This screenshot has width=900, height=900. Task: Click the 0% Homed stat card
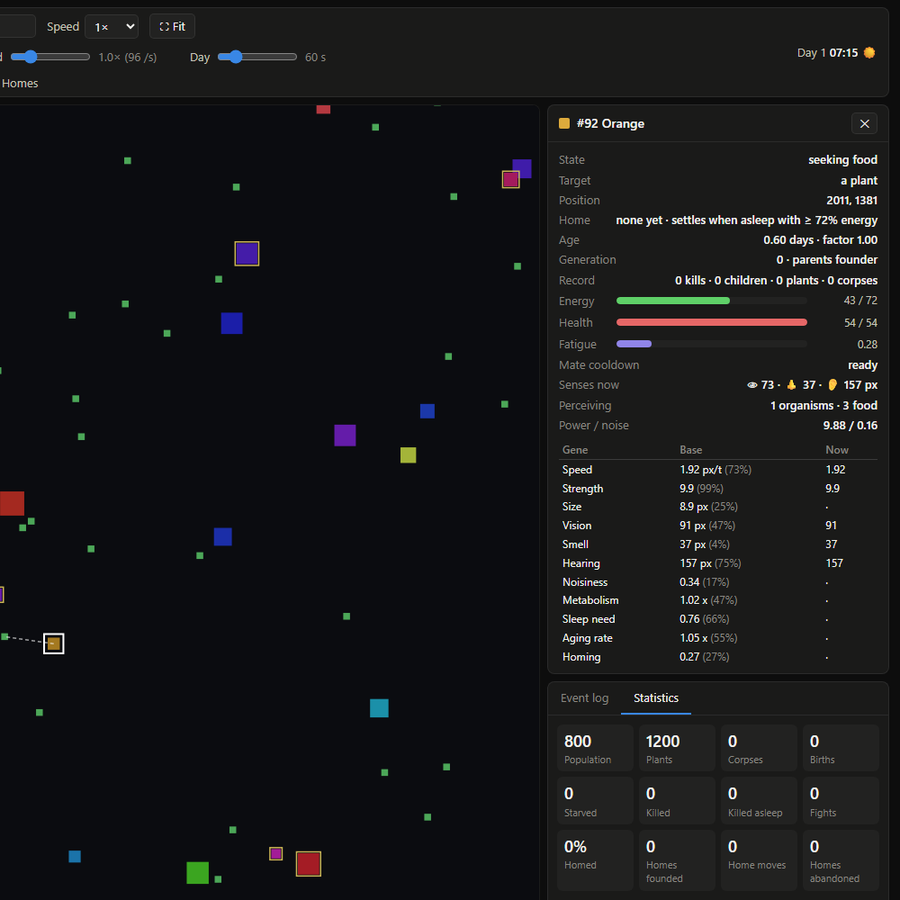(x=595, y=860)
